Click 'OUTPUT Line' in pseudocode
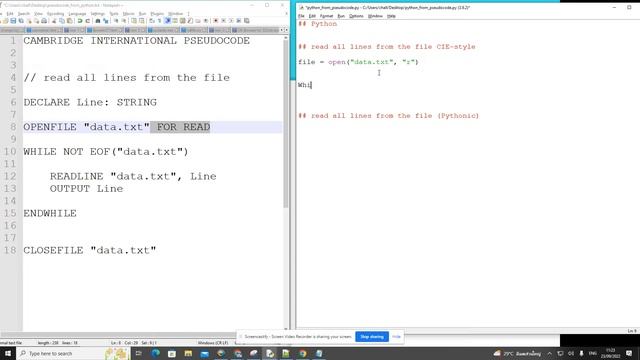This screenshot has height=360, width=640. coord(86,189)
